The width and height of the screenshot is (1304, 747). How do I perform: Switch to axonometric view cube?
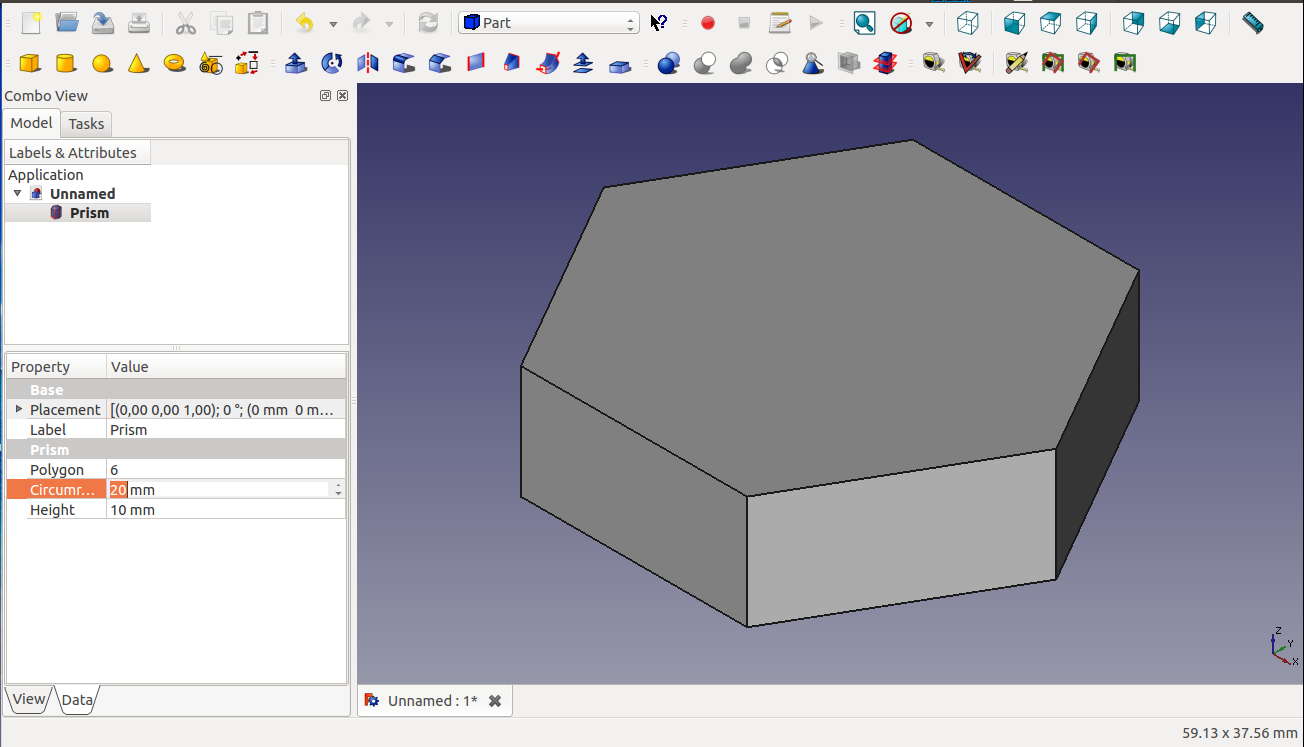(x=967, y=23)
